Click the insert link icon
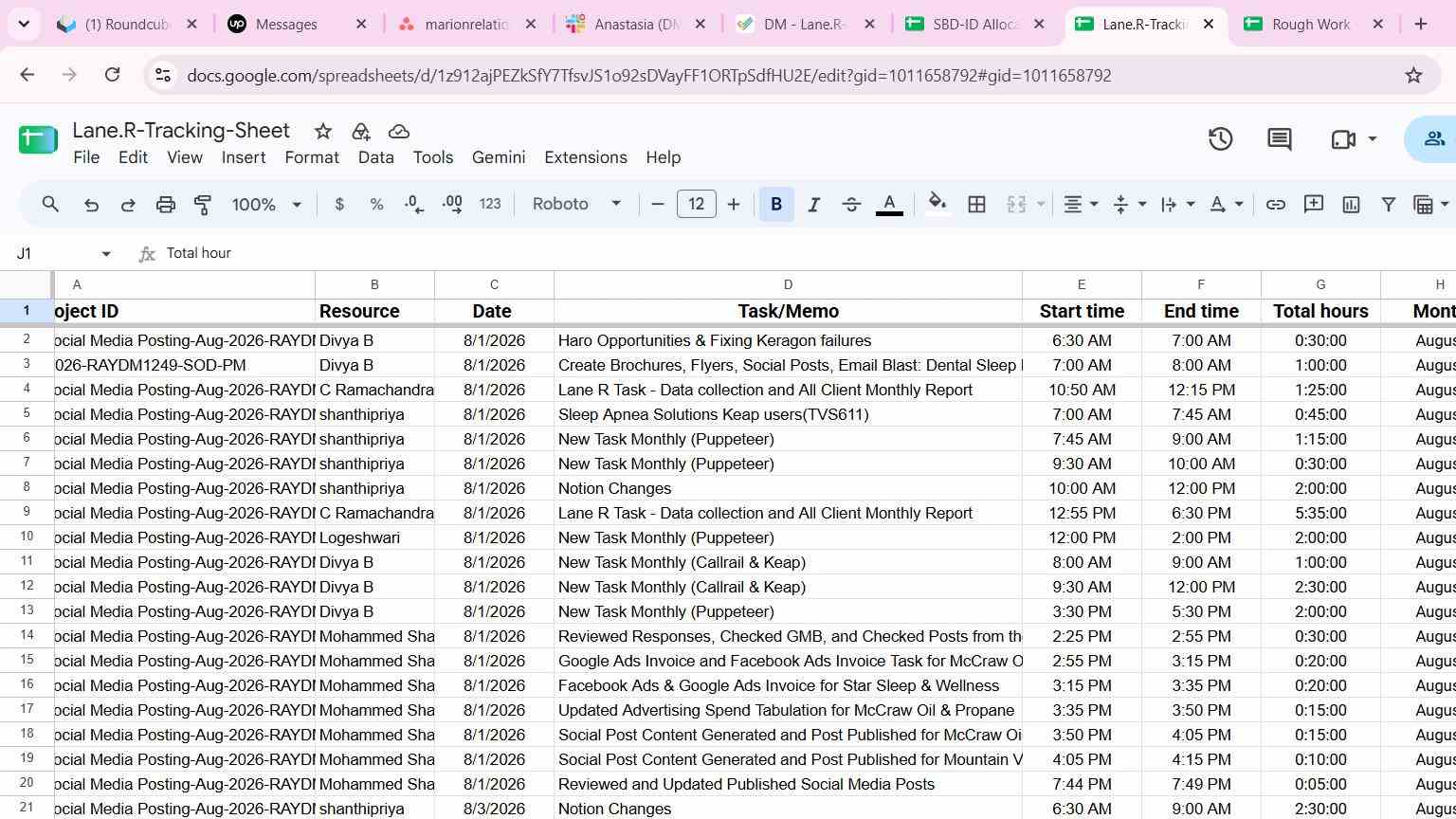The image size is (1456, 819). pos(1276,205)
